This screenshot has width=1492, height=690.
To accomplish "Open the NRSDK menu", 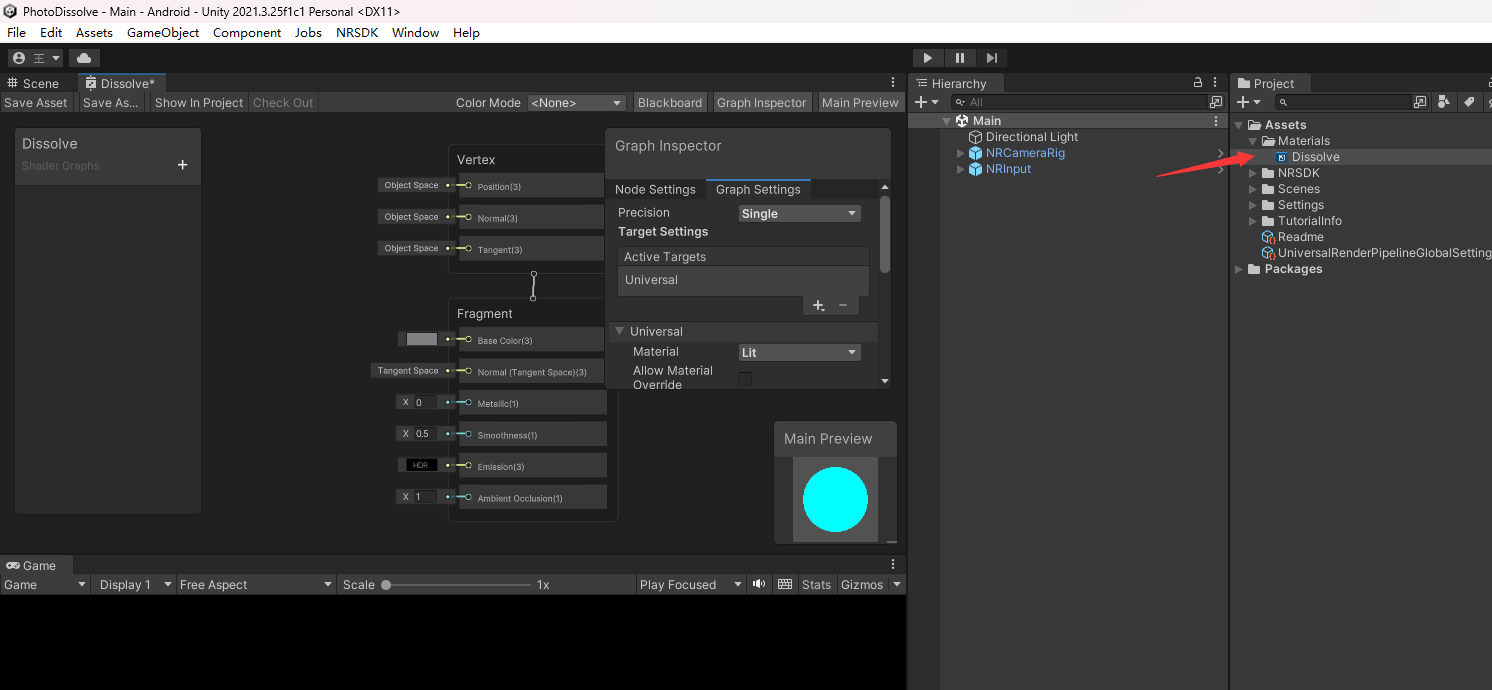I will coord(357,32).
